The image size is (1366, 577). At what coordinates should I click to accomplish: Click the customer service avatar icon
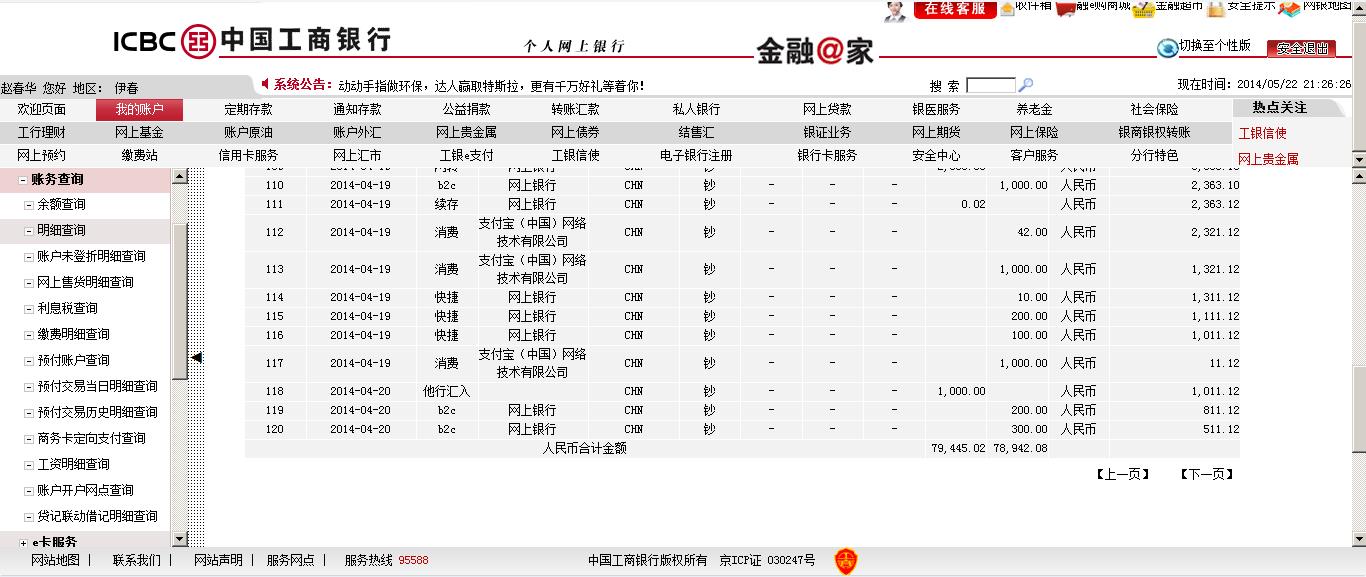click(895, 10)
